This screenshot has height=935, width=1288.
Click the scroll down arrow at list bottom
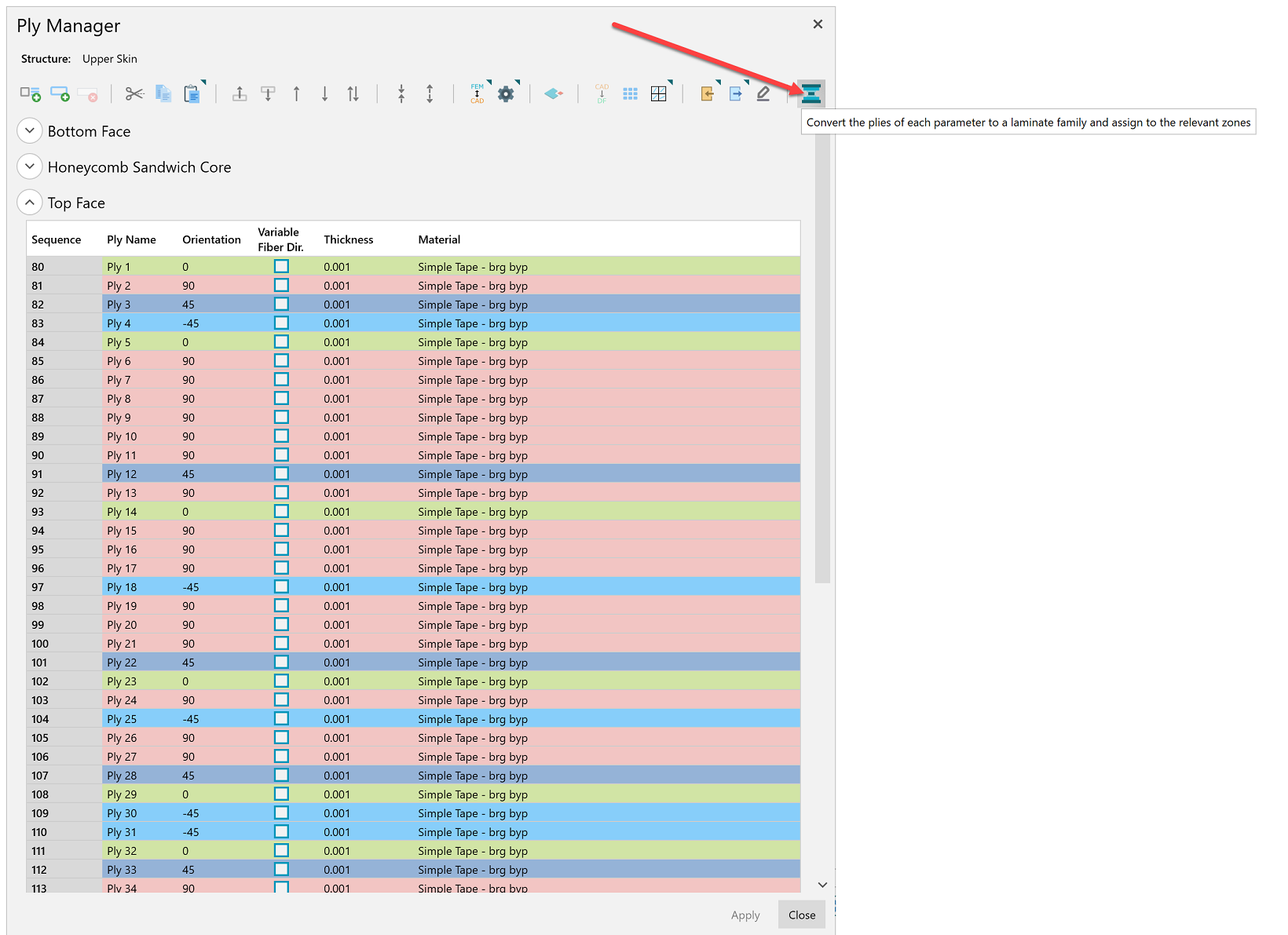pos(822,884)
